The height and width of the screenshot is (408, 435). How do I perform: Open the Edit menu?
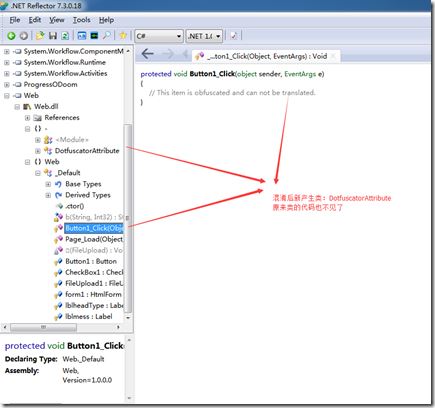35,20
